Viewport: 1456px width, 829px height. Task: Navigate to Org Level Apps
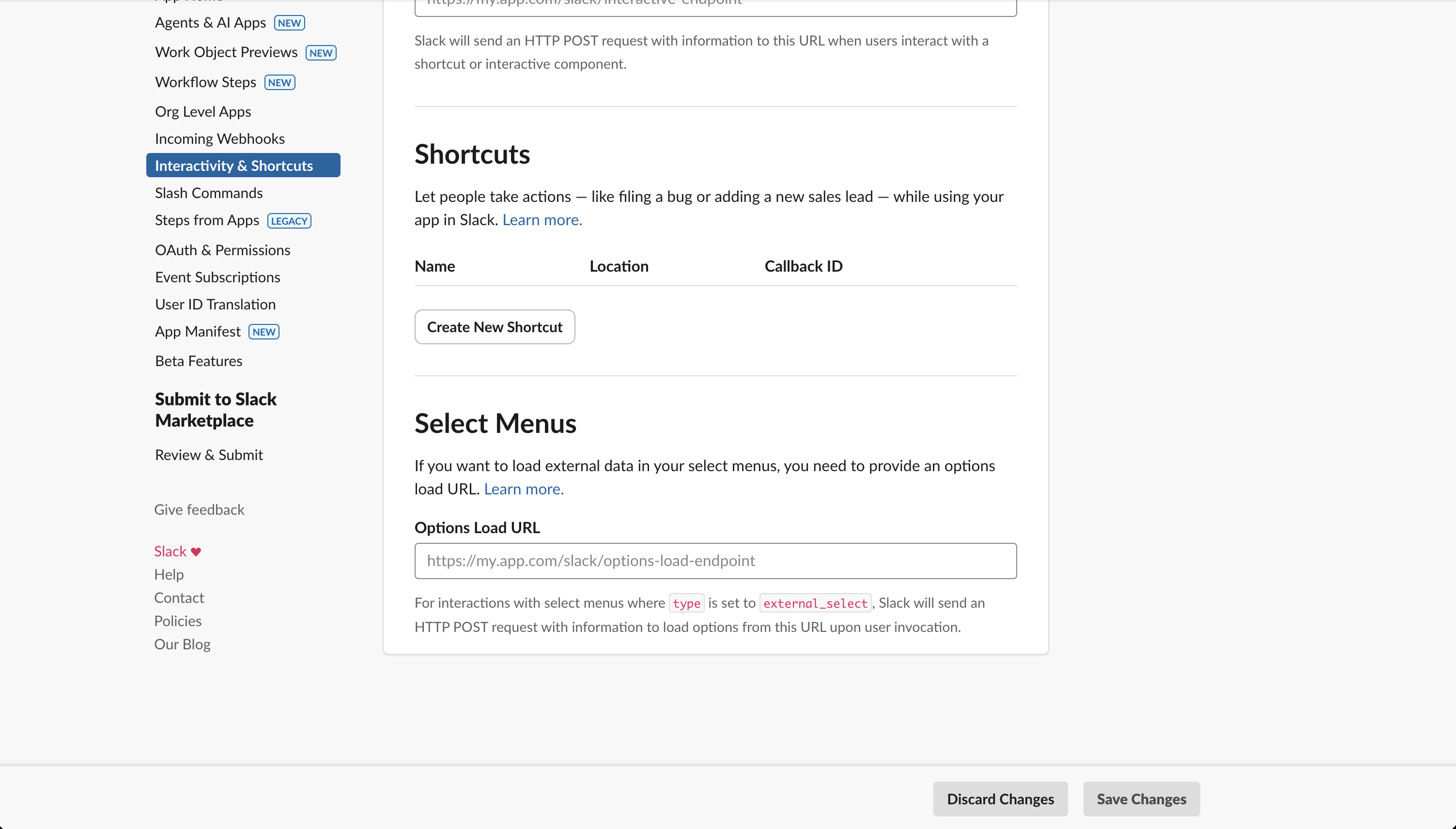(203, 111)
